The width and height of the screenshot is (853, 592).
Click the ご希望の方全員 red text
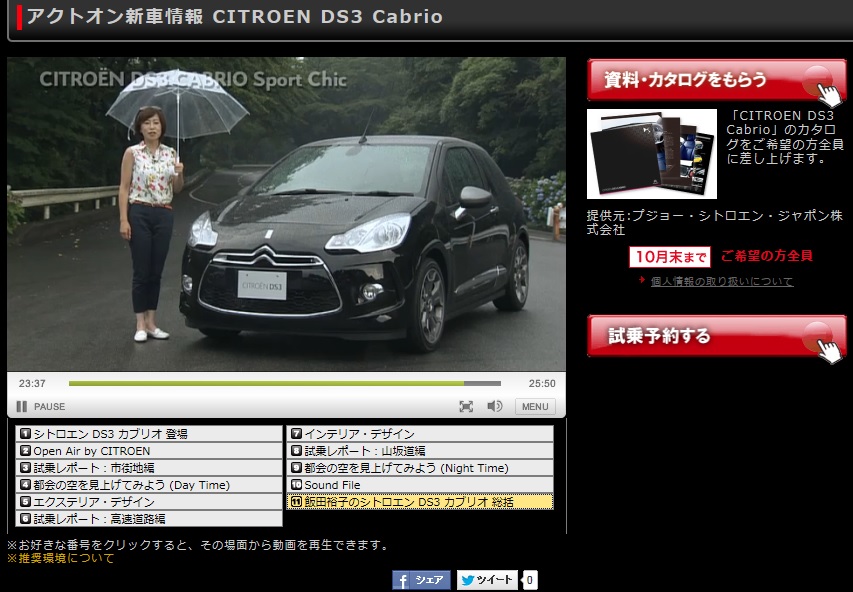[767, 256]
